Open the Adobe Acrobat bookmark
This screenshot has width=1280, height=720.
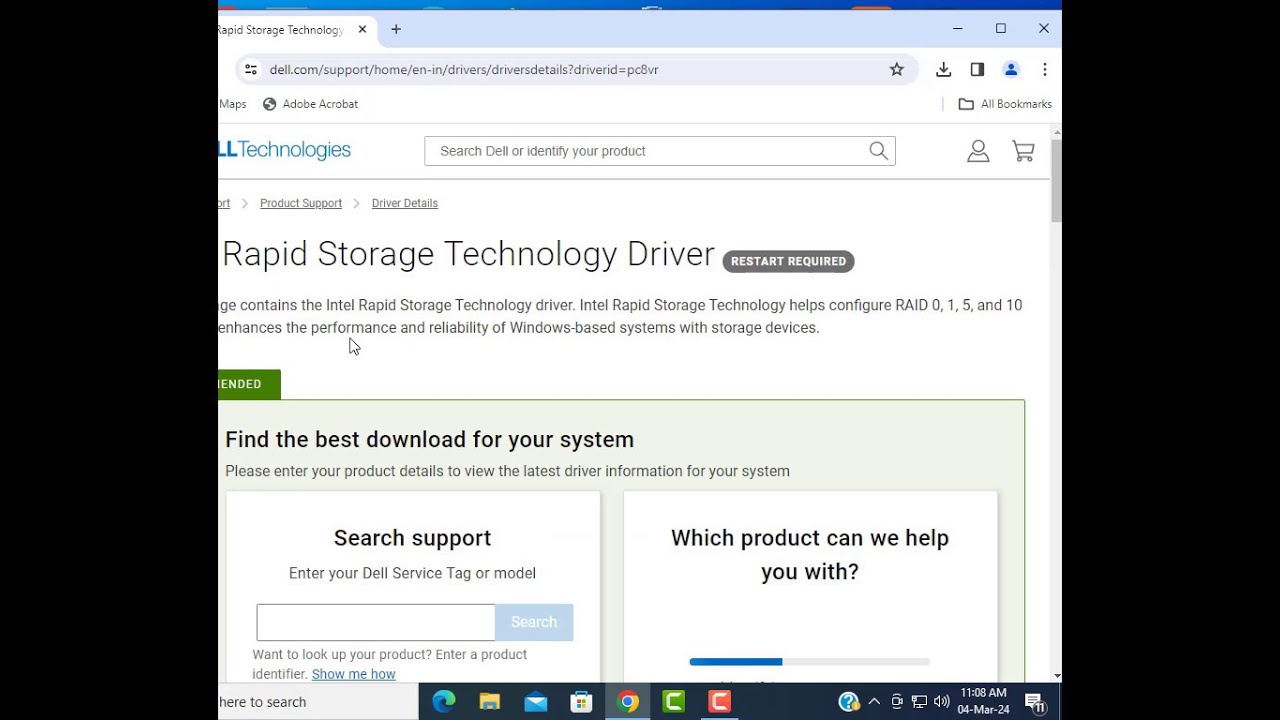(x=310, y=104)
